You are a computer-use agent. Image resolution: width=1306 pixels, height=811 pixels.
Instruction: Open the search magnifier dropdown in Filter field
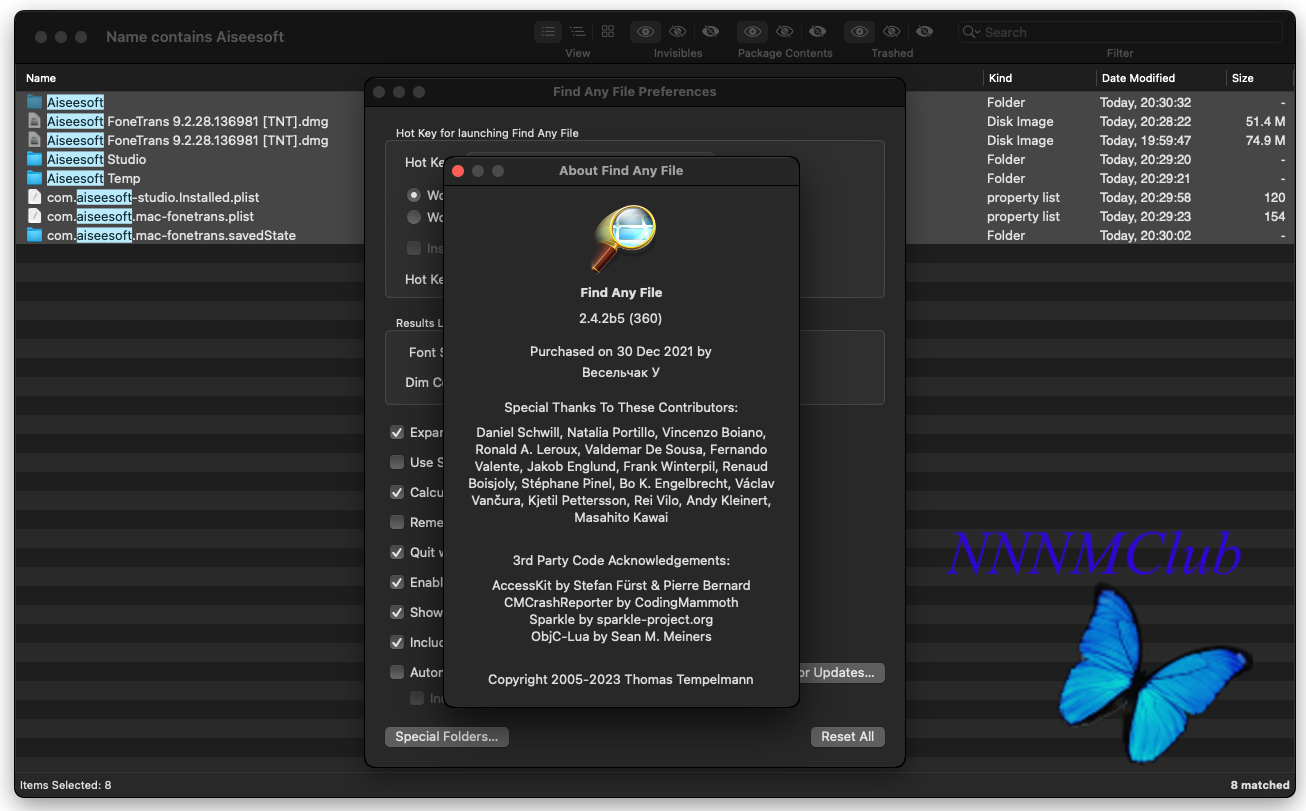click(x=971, y=32)
